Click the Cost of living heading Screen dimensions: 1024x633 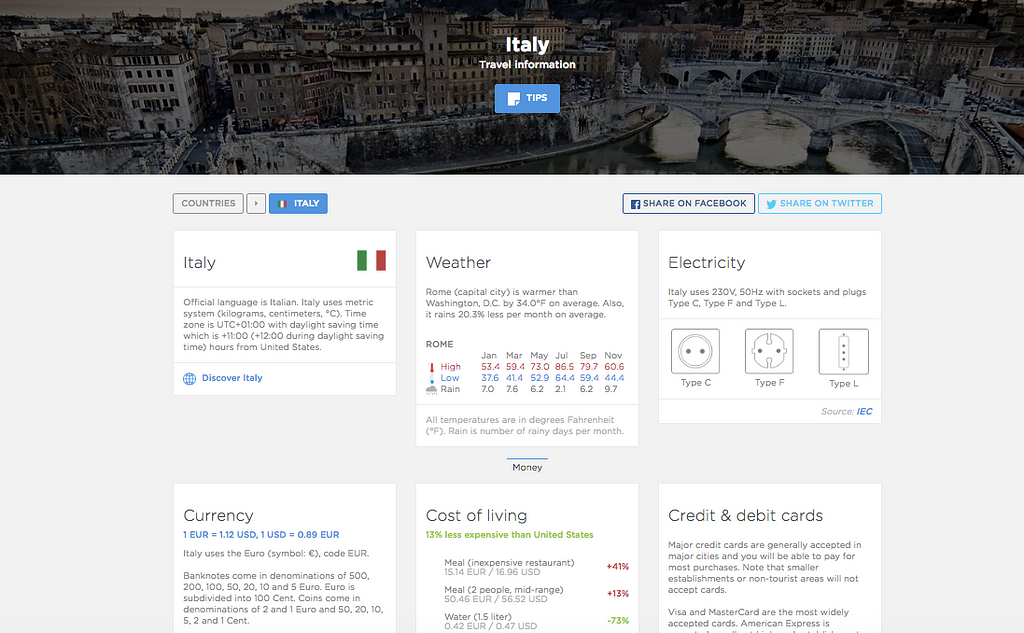point(476,515)
